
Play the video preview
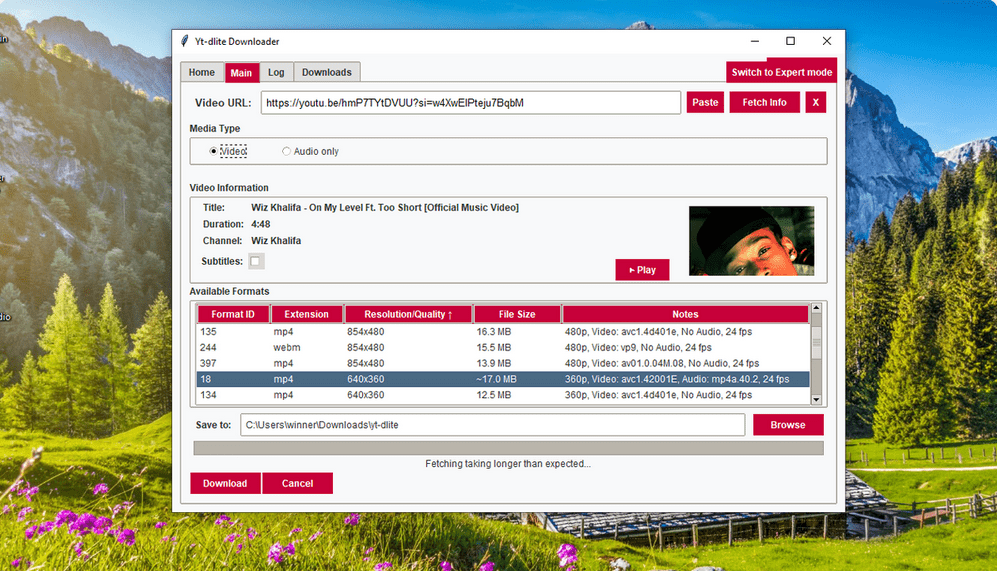tap(642, 270)
